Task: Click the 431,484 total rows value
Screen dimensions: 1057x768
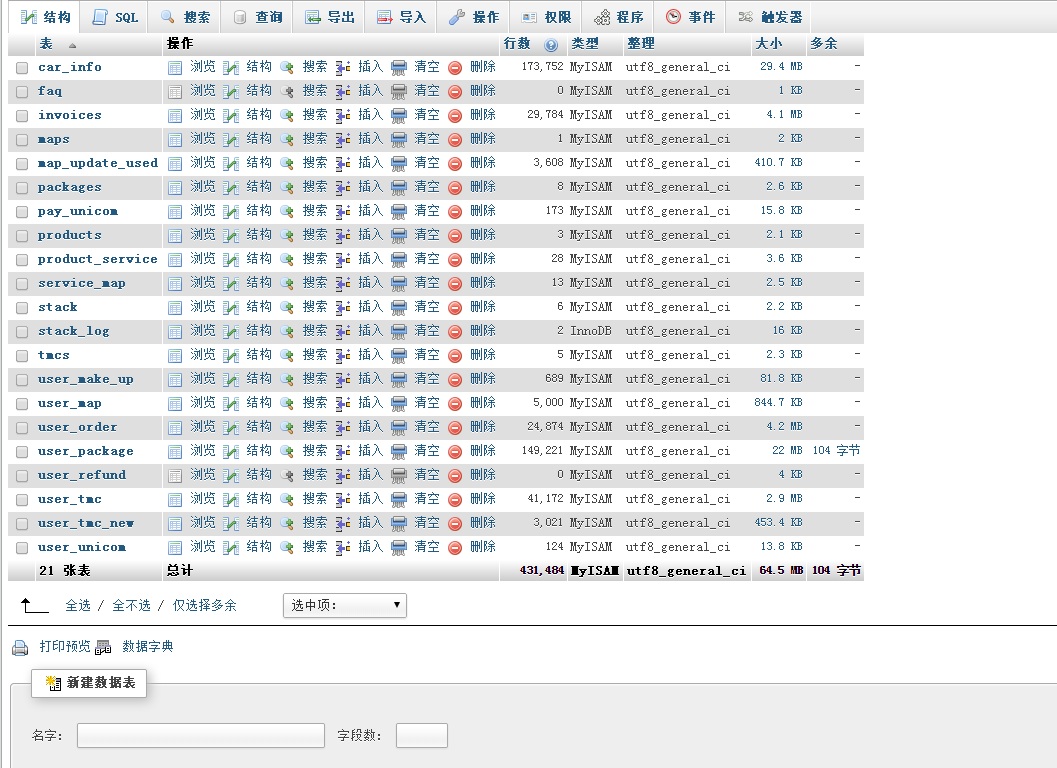Action: [x=542, y=570]
